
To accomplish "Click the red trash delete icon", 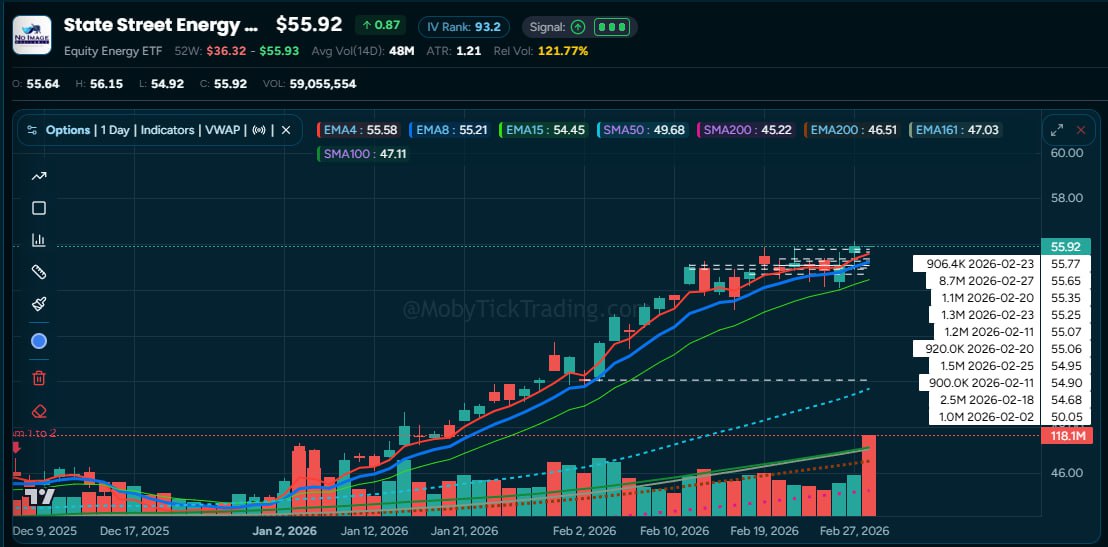I will (x=39, y=377).
